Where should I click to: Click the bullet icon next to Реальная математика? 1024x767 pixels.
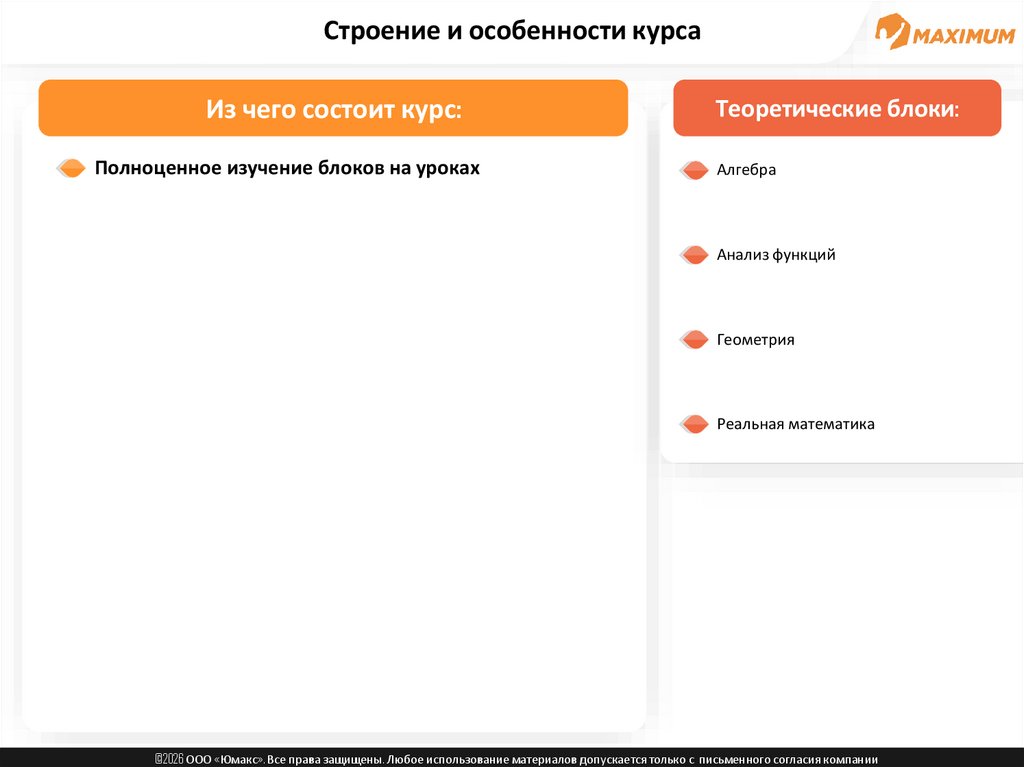point(694,424)
